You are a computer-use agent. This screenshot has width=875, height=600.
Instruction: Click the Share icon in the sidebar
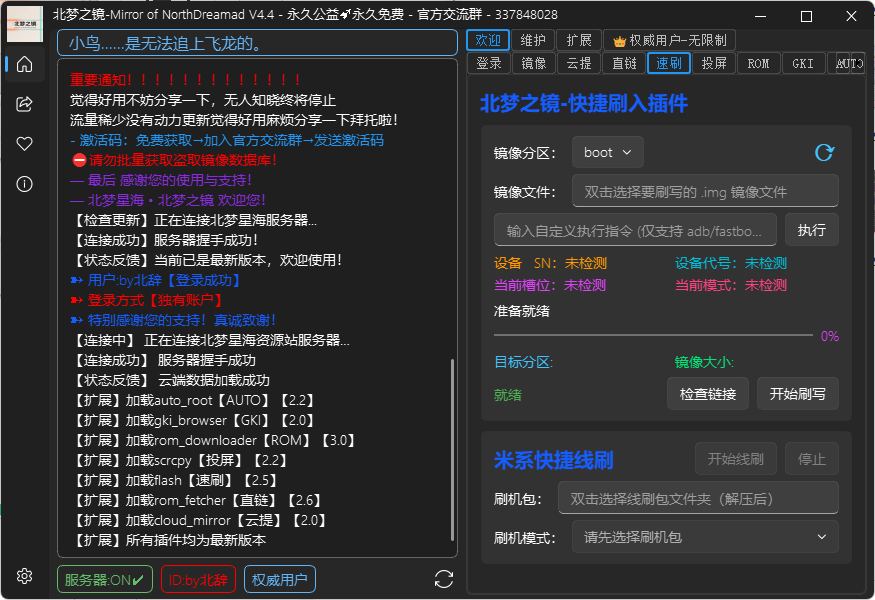(24, 103)
